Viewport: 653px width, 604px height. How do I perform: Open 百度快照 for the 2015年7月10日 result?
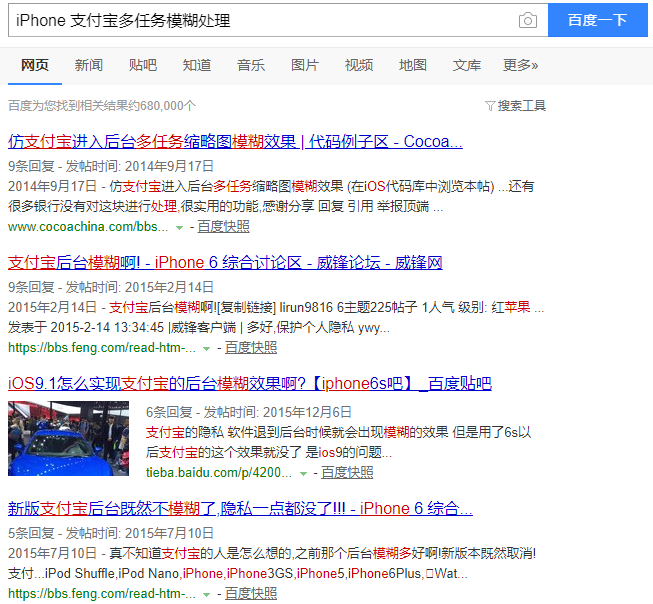pos(251,593)
